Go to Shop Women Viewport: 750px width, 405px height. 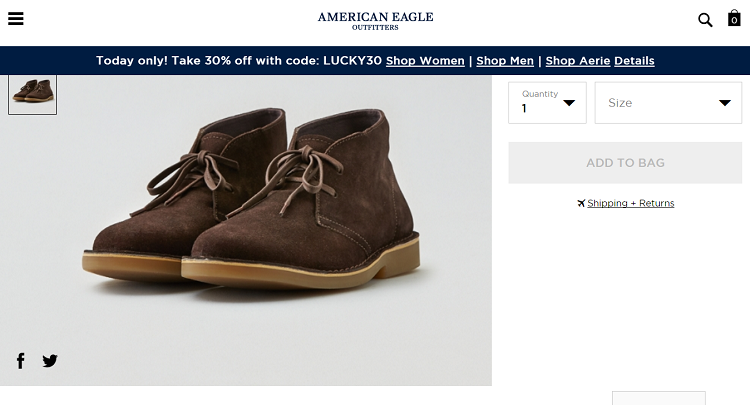[425, 61]
